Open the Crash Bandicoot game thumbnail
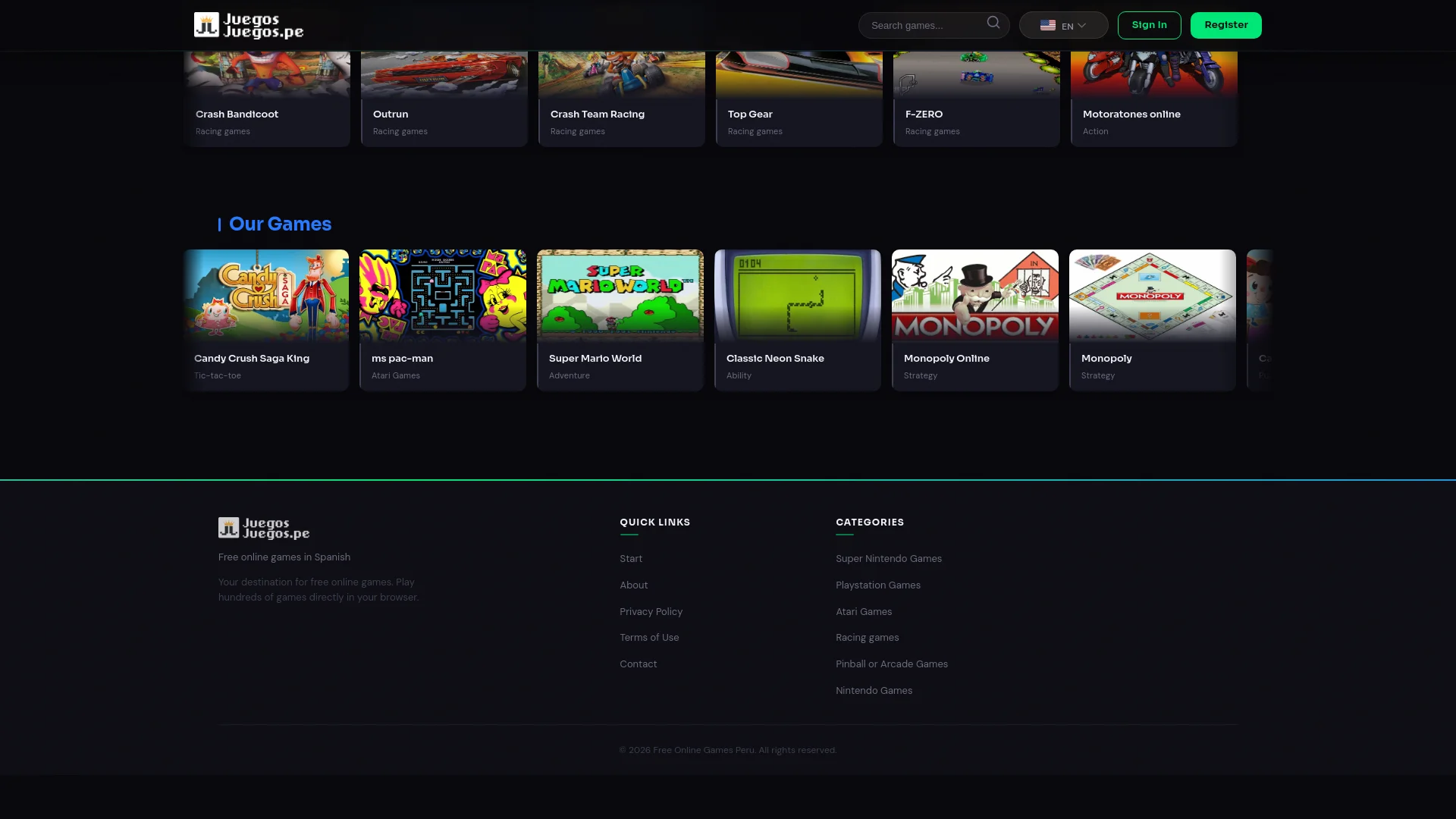 tap(267, 74)
